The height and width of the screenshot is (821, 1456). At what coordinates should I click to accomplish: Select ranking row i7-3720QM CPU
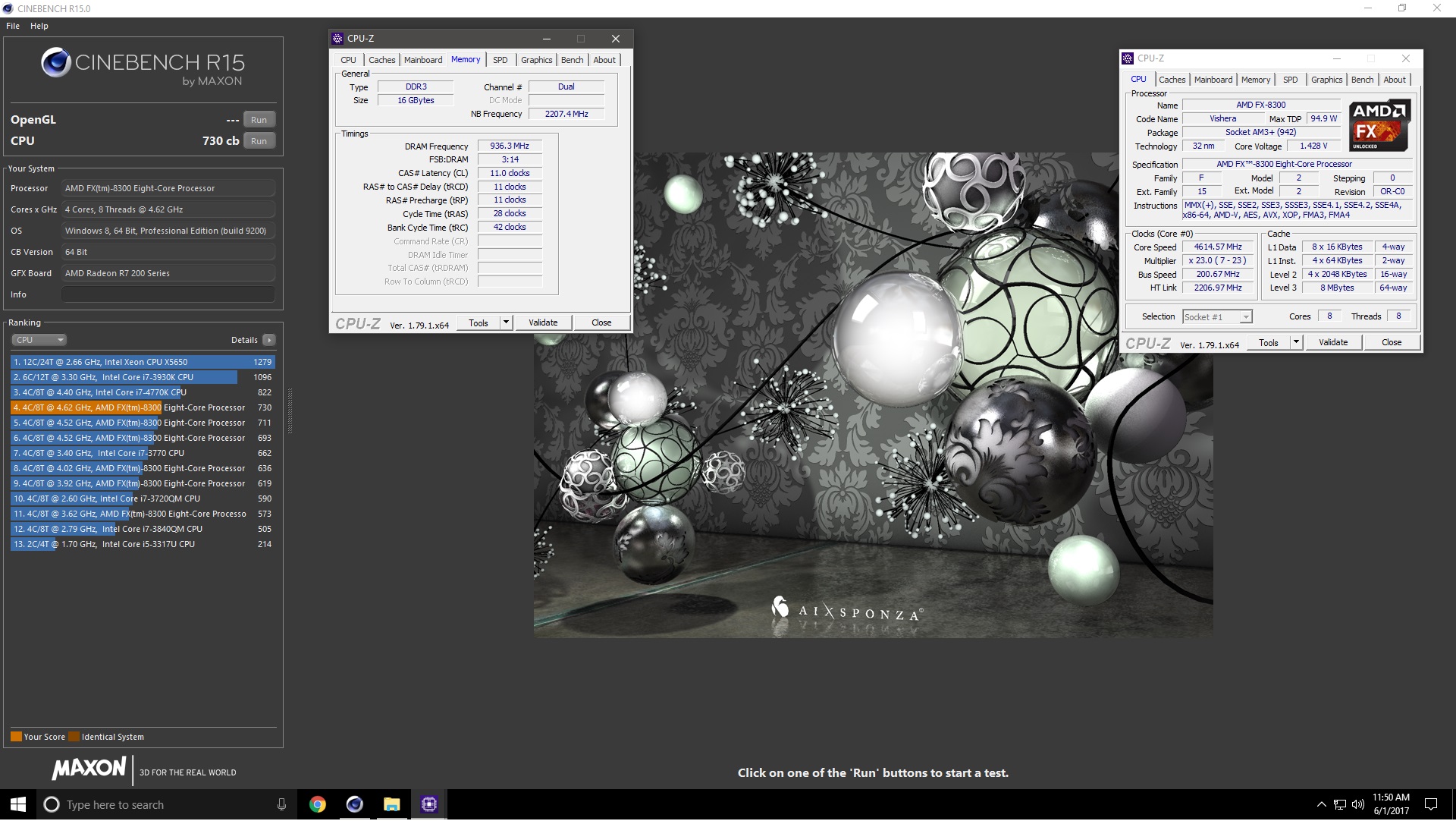coord(143,499)
